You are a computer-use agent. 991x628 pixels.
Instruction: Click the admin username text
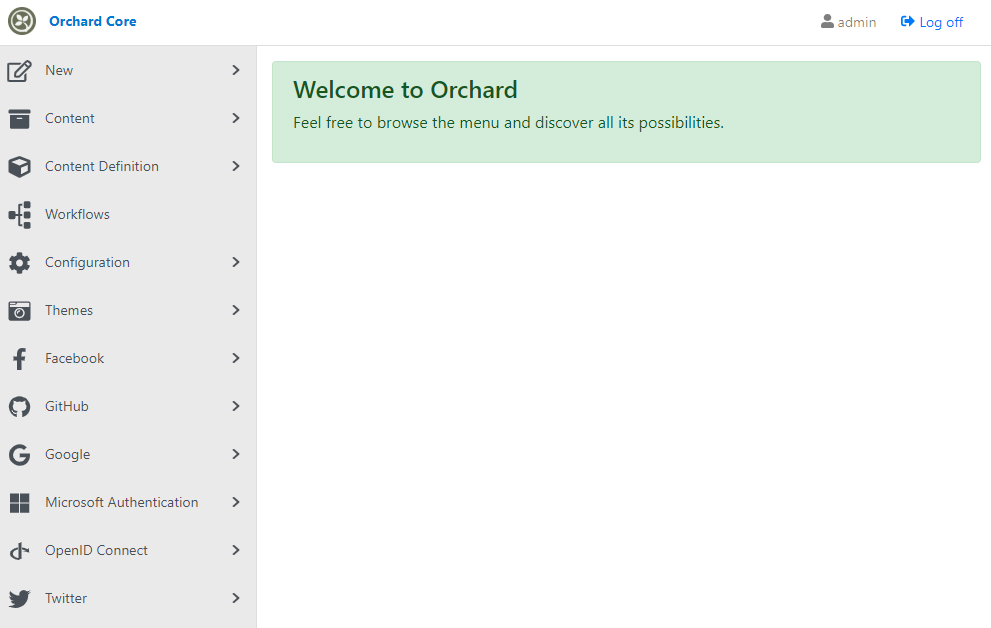pyautogui.click(x=857, y=23)
